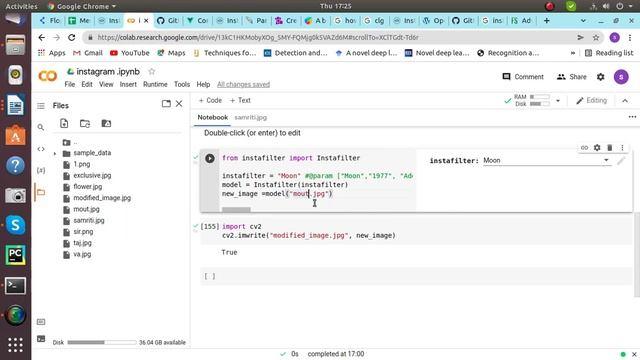Switch to the Notebook tab
The image size is (640, 360).
coord(213,117)
